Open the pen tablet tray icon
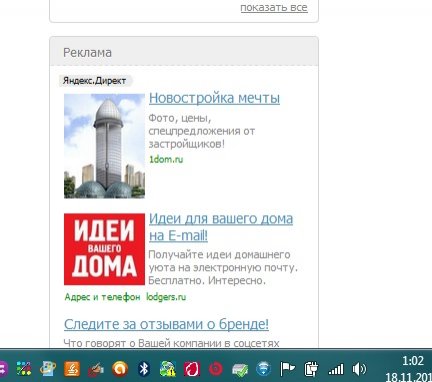The height and width of the screenshot is (382, 432). [x=96, y=369]
